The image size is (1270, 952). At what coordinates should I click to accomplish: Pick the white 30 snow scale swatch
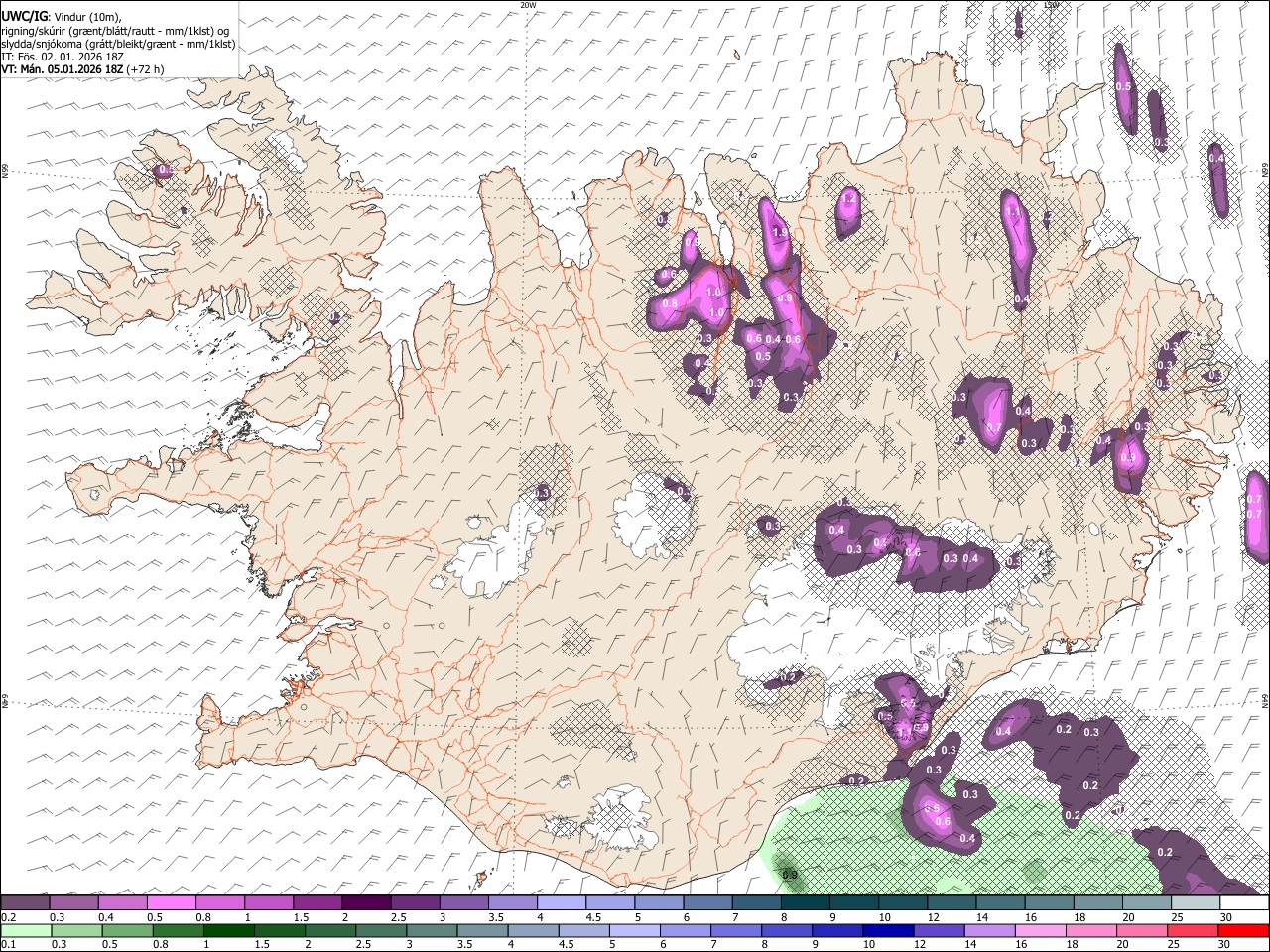click(x=1243, y=903)
